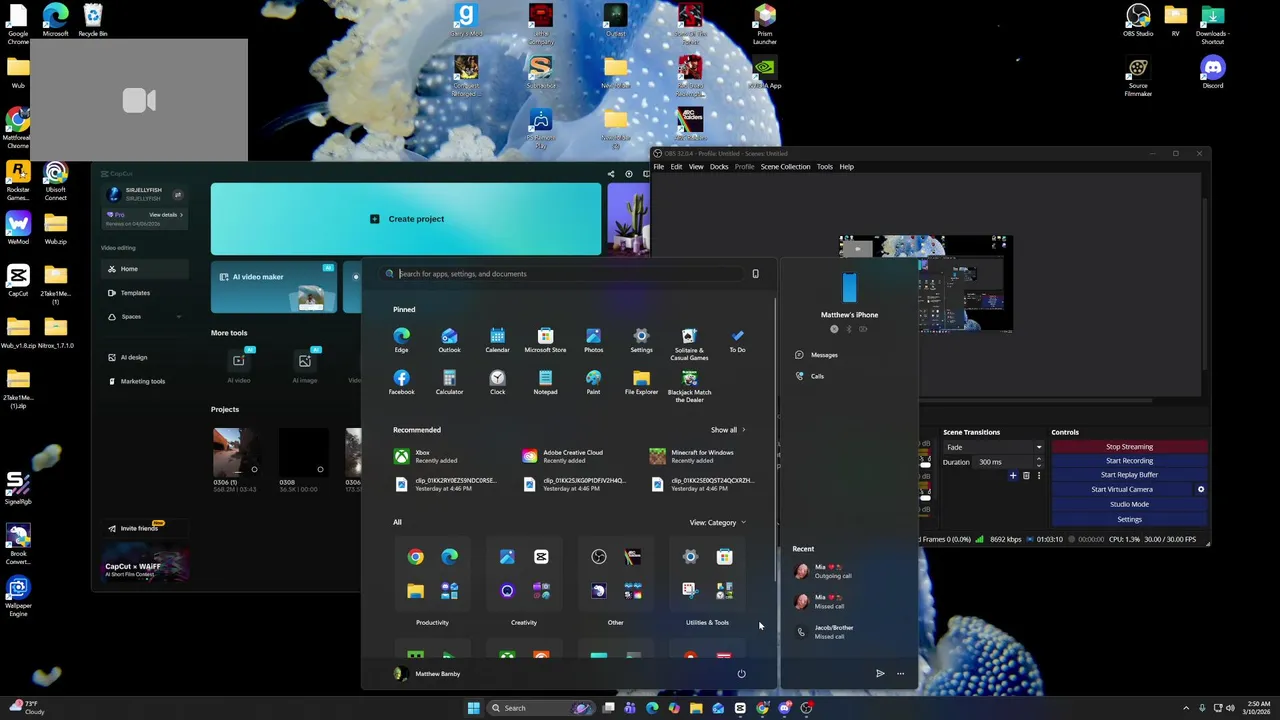Open Discord desktop shortcut
This screenshot has width=1280, height=720.
click(x=1213, y=72)
